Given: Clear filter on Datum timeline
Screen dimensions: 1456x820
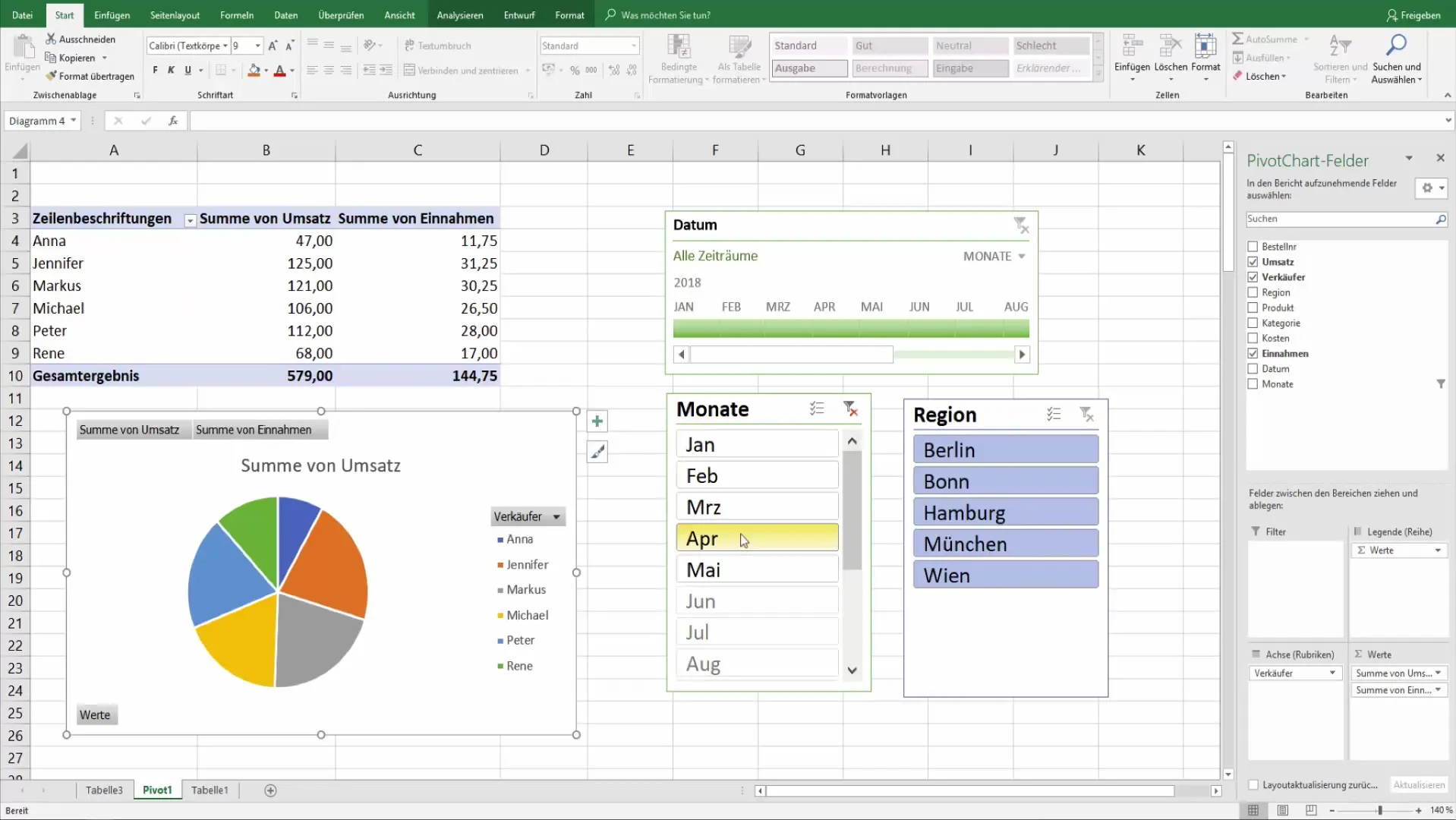Looking at the screenshot, I should pyautogui.click(x=1021, y=225).
